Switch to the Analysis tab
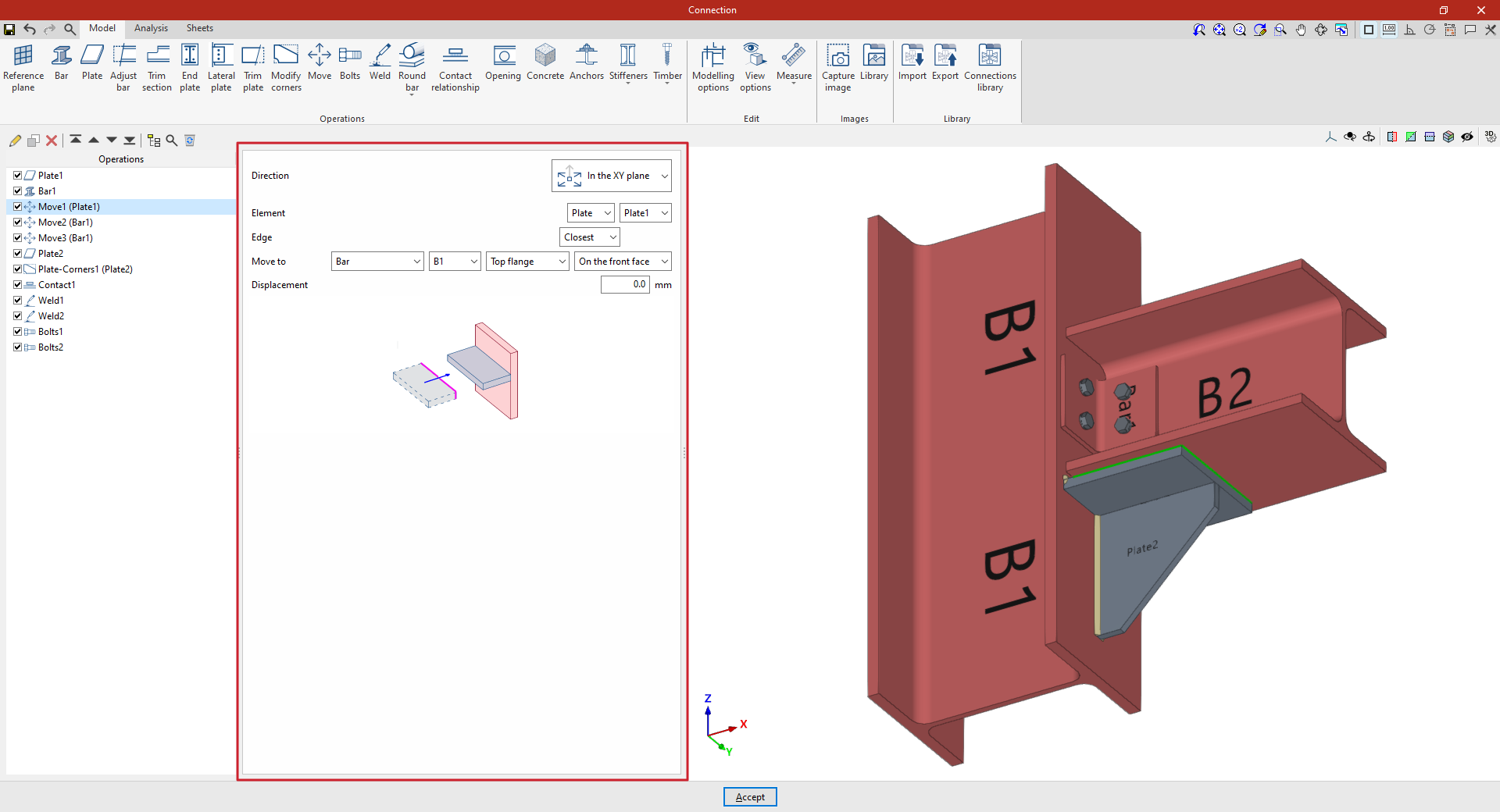The image size is (1500, 812). pos(151,28)
